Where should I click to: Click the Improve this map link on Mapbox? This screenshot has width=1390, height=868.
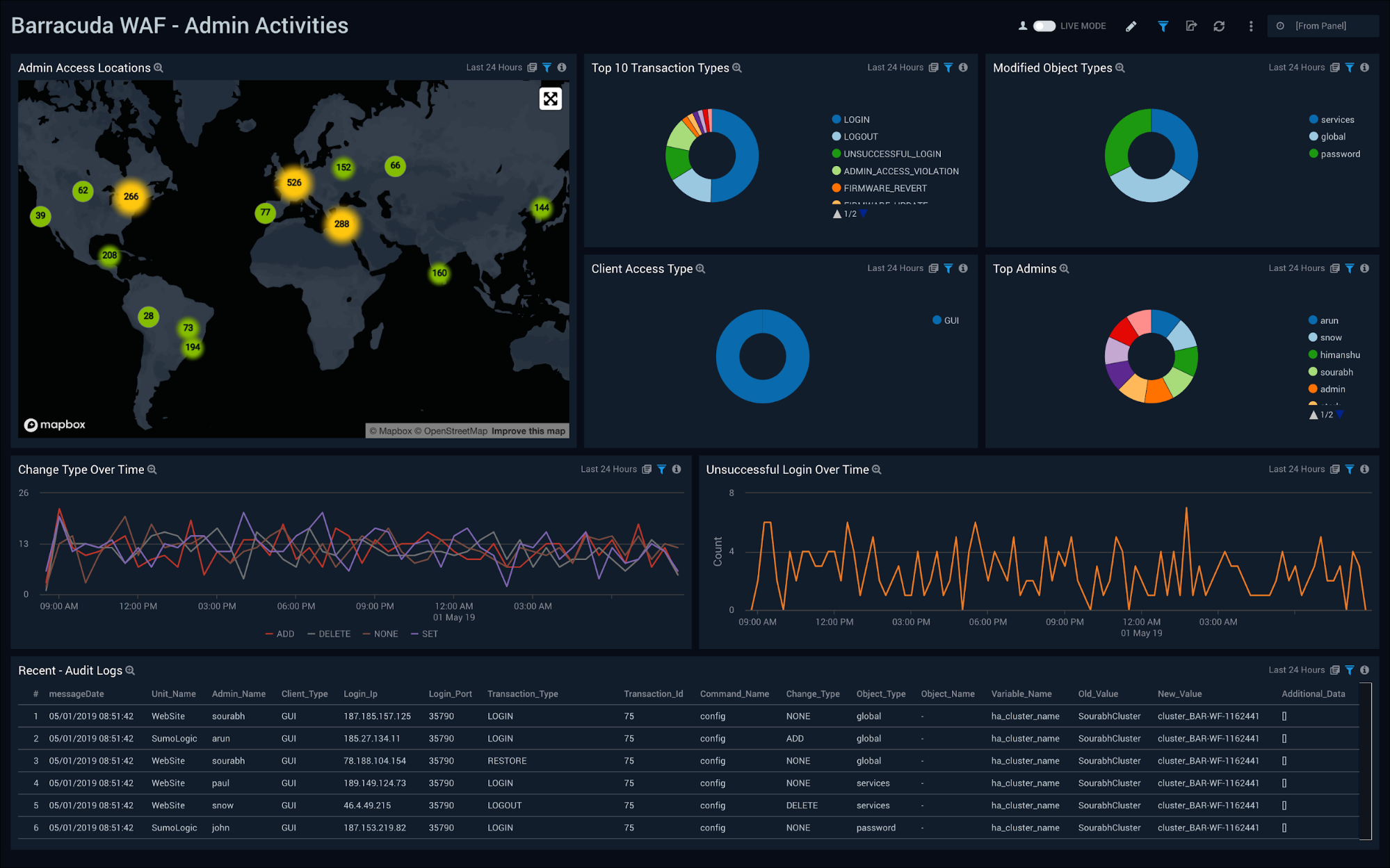tap(528, 431)
